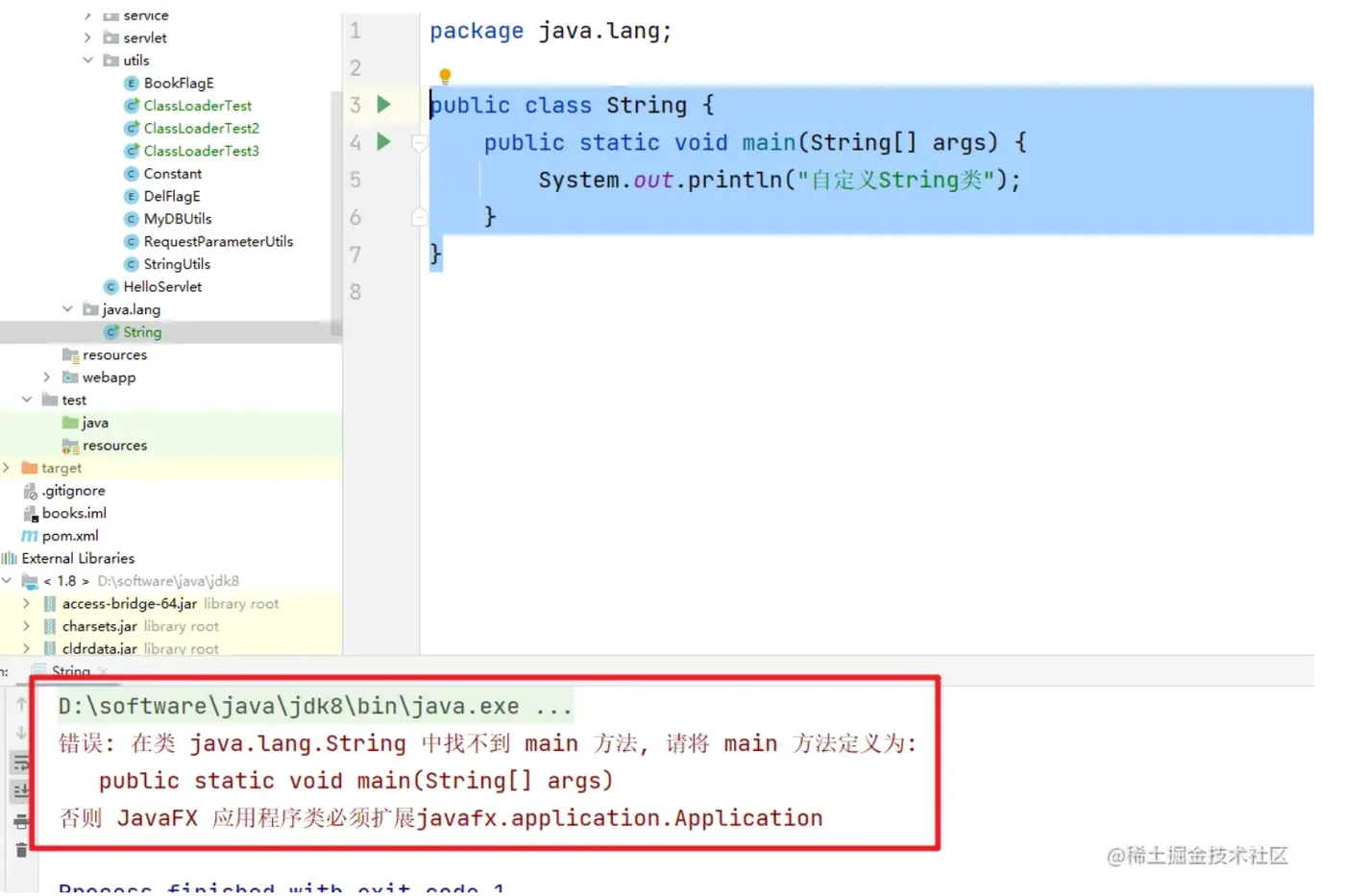Click the External Libraries bar-chart icon
Viewport: 1345px width, 896px height.
[10, 558]
